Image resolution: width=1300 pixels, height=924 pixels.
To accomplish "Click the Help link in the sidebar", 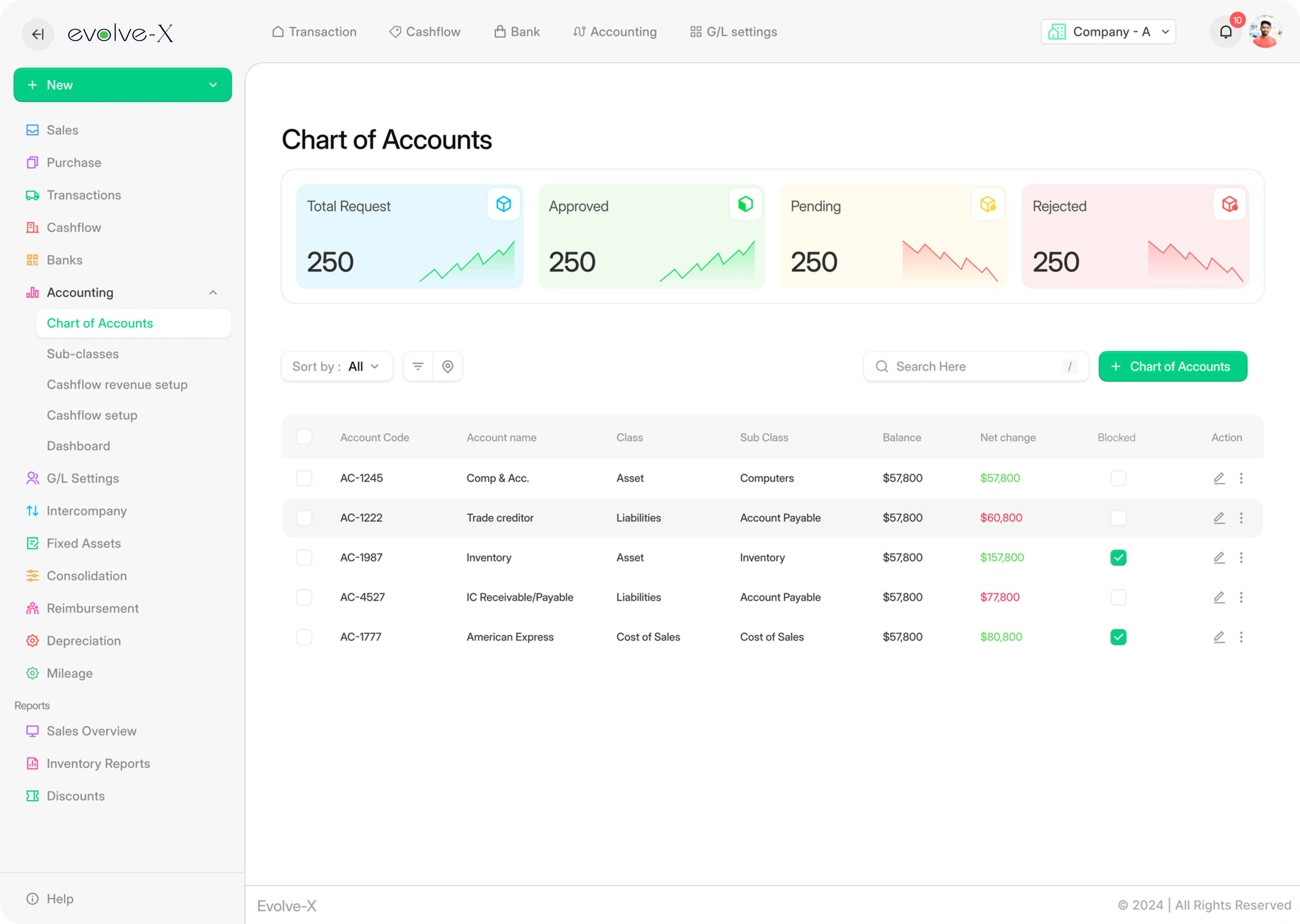I will (x=59, y=898).
